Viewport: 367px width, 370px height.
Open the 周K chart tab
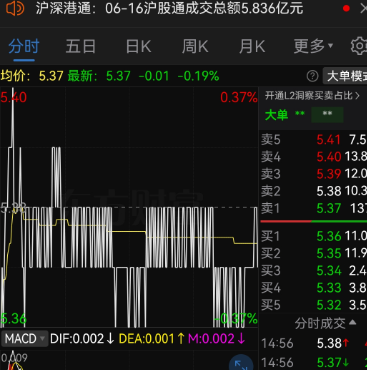click(x=195, y=46)
